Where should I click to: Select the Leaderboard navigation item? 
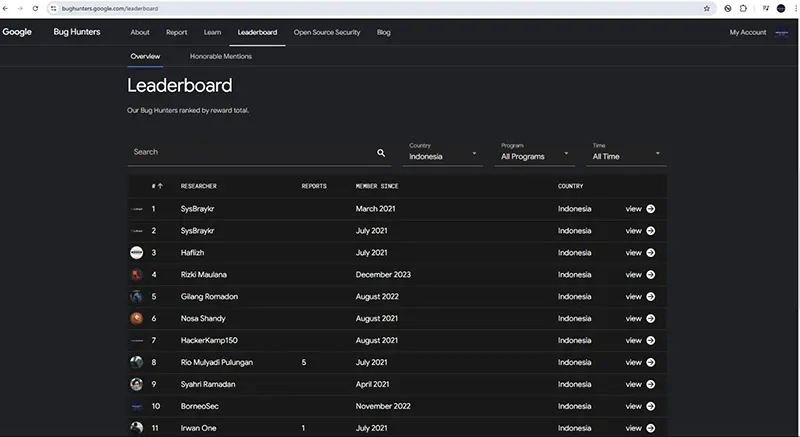point(257,32)
